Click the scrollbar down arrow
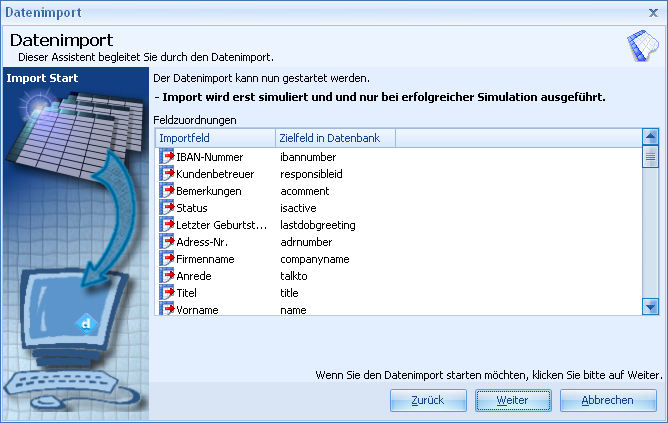 coord(650,307)
